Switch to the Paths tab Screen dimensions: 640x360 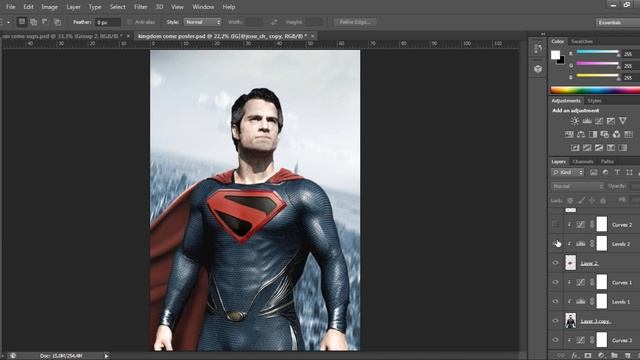607,162
